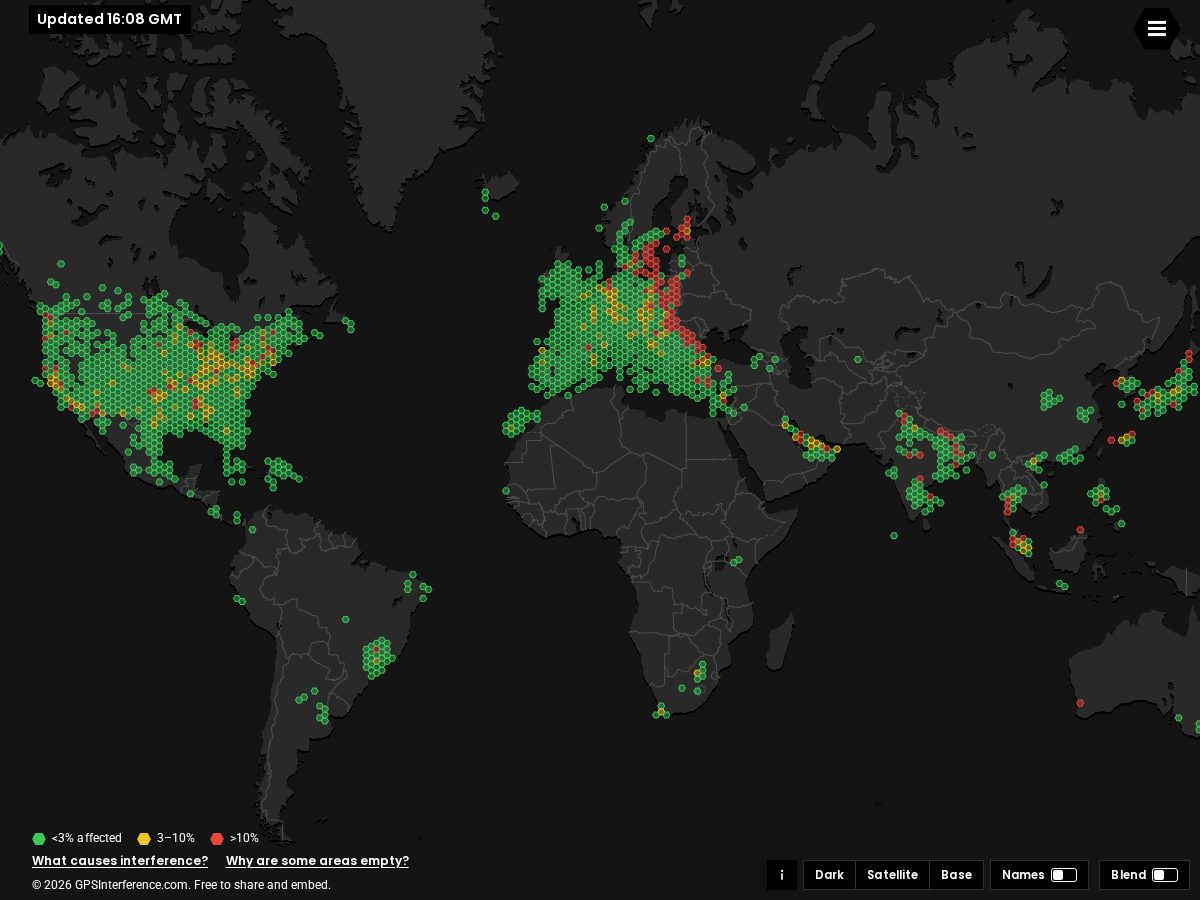Open 'What causes interference?' link
The image size is (1200, 900).
(x=120, y=861)
